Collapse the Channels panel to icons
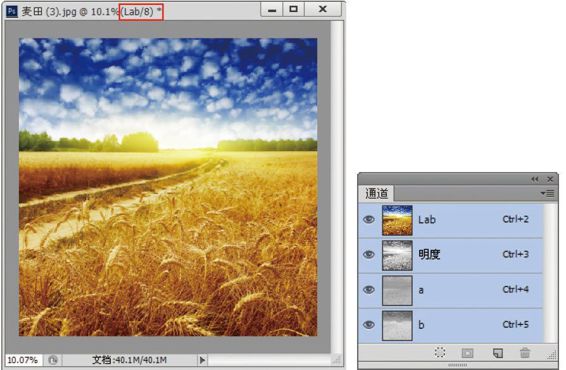The image size is (566, 370). click(535, 179)
